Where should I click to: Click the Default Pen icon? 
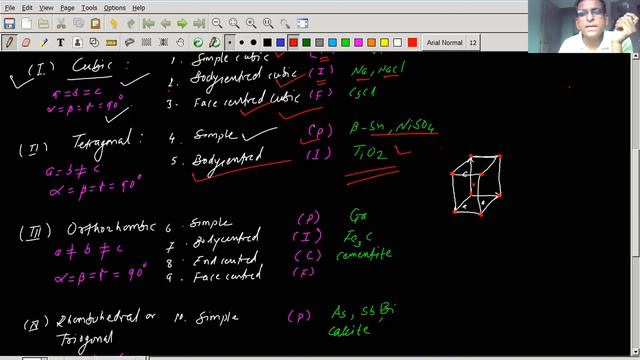point(215,42)
